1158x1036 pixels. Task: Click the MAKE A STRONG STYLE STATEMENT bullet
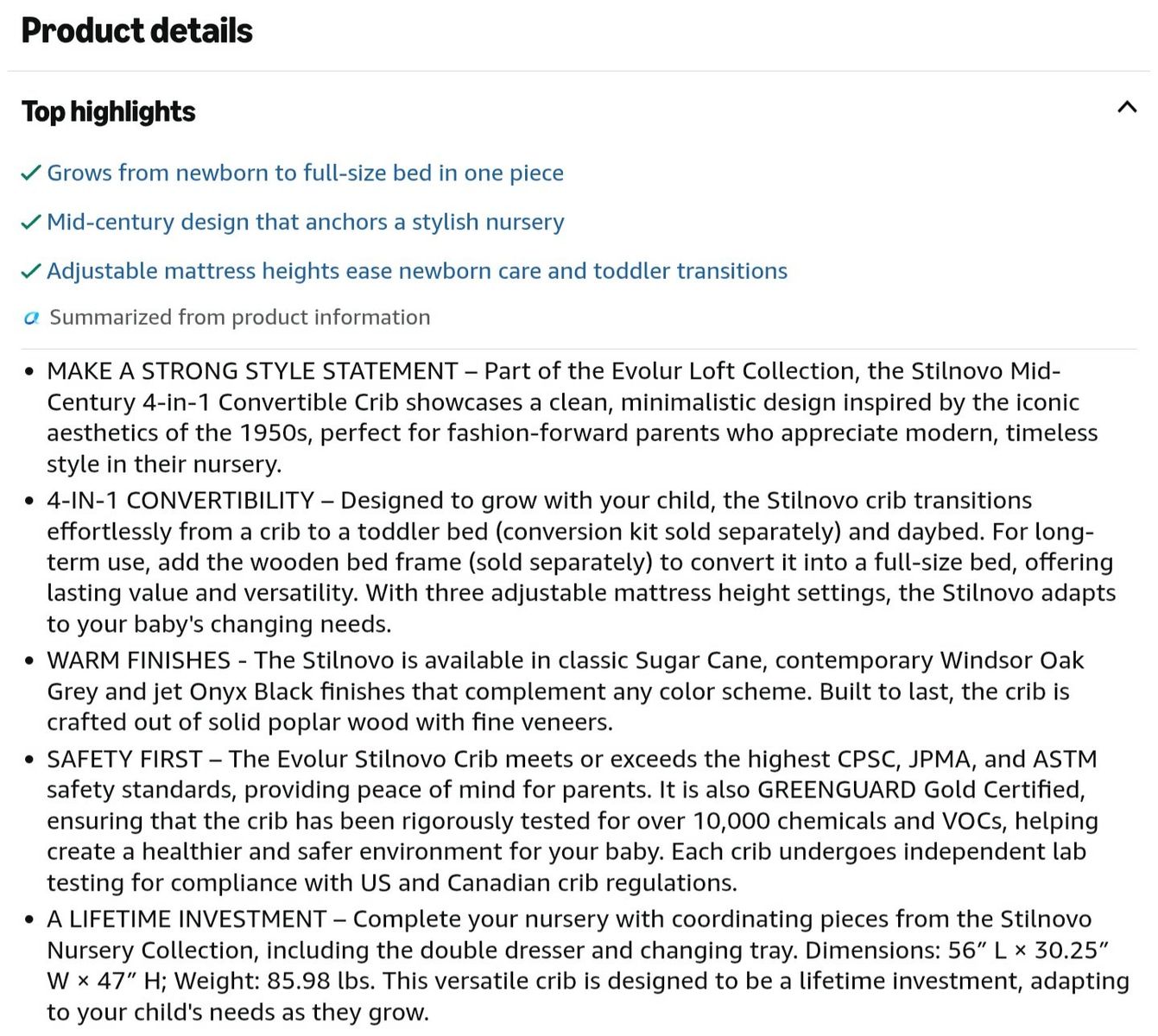(573, 418)
